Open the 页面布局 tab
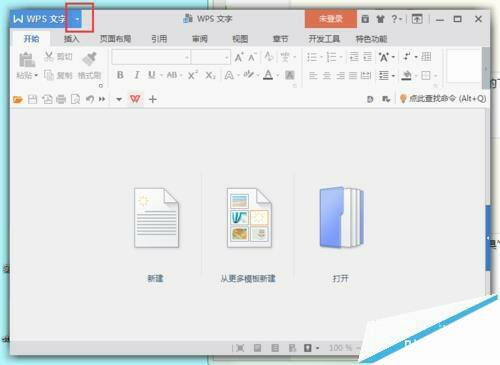500x365 pixels. (115, 39)
